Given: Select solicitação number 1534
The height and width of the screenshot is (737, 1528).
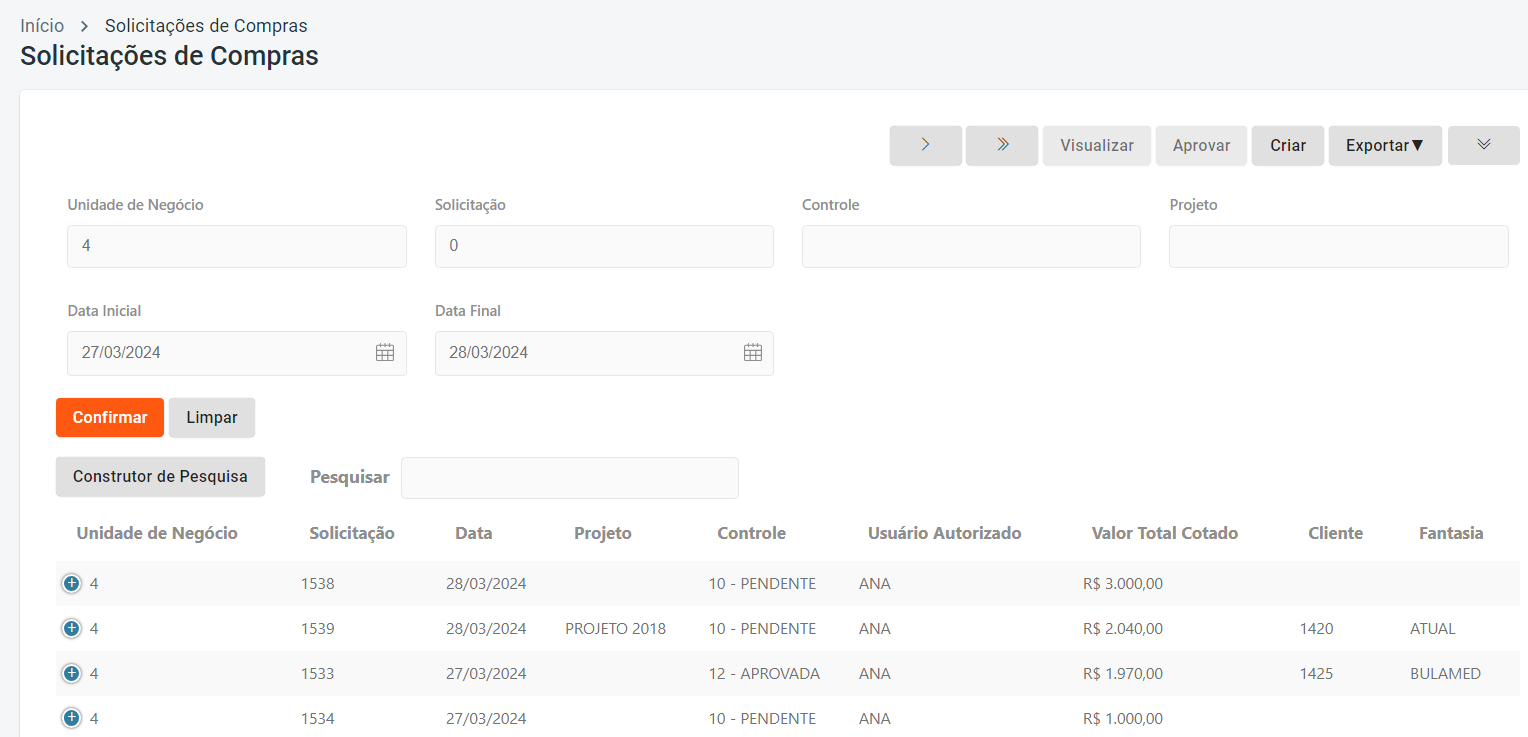Looking at the screenshot, I should pyautogui.click(x=318, y=719).
